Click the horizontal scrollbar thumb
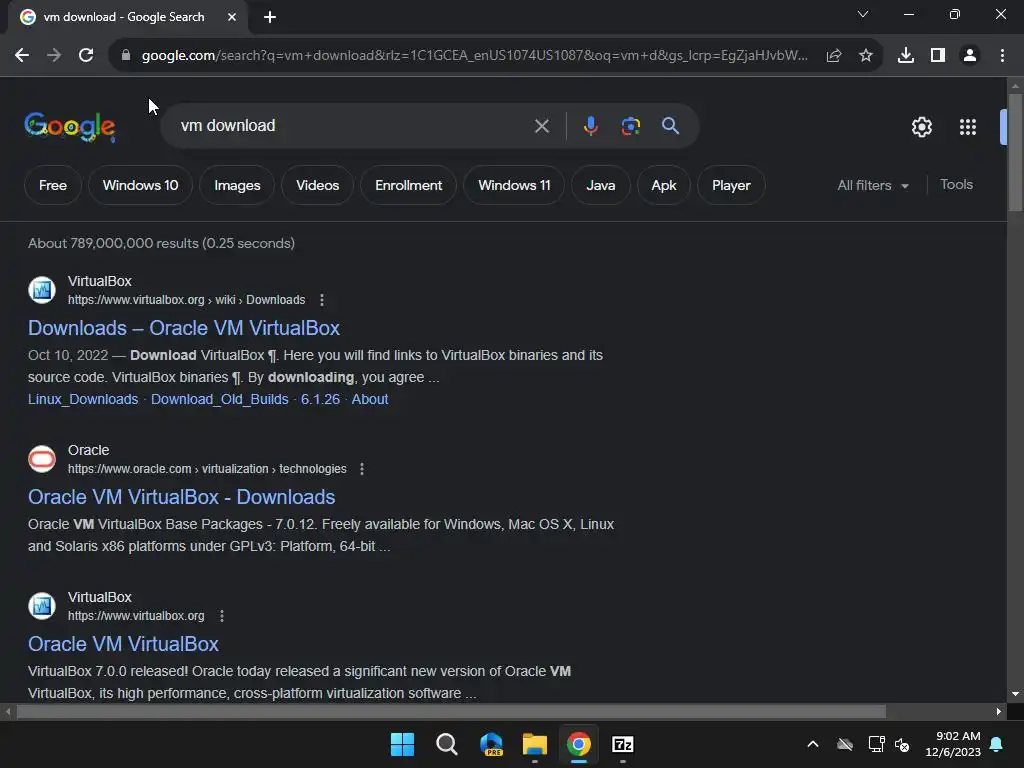1024x768 pixels. pyautogui.click(x=451, y=711)
